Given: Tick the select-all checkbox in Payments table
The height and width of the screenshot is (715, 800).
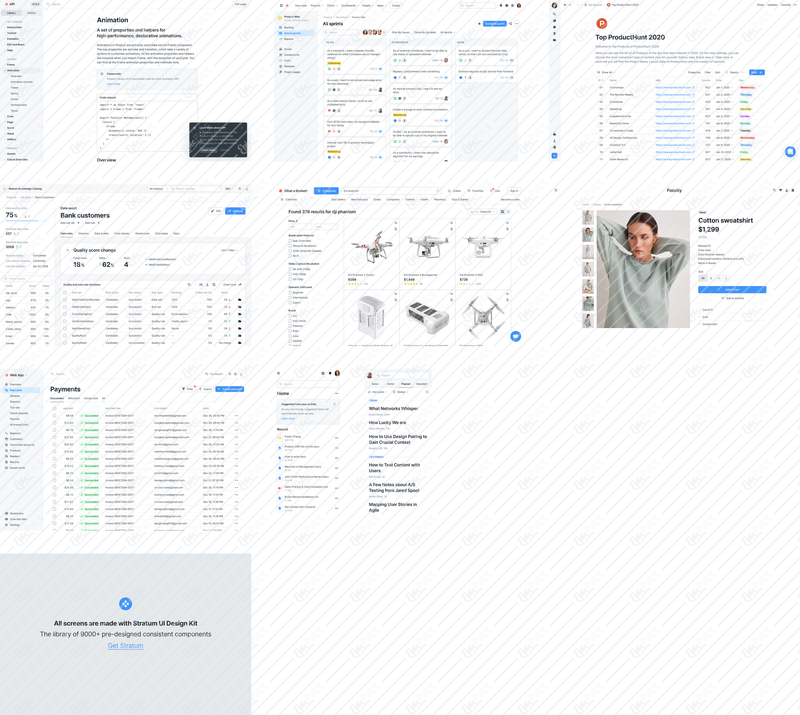Looking at the screenshot, I should pos(55,408).
